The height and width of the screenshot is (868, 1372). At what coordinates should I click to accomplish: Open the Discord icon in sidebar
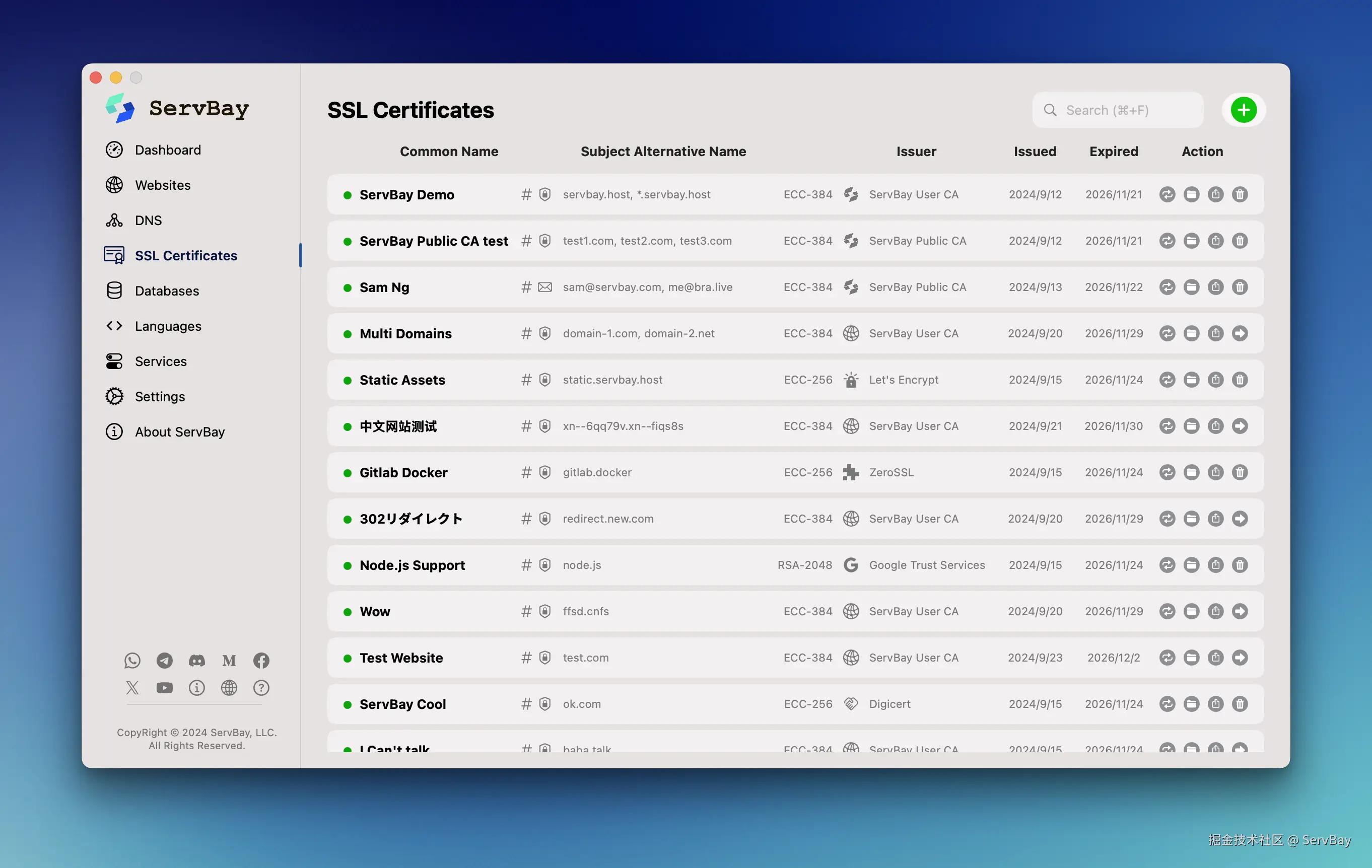196,661
